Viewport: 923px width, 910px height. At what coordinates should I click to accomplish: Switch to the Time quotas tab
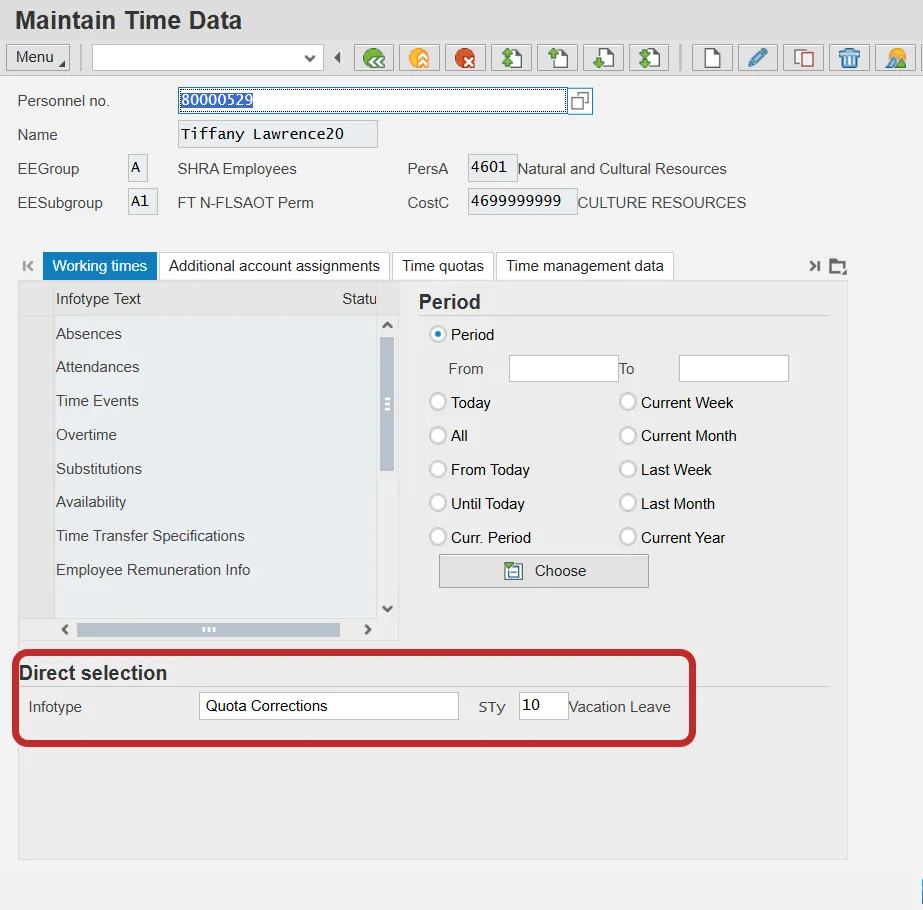[442, 266]
